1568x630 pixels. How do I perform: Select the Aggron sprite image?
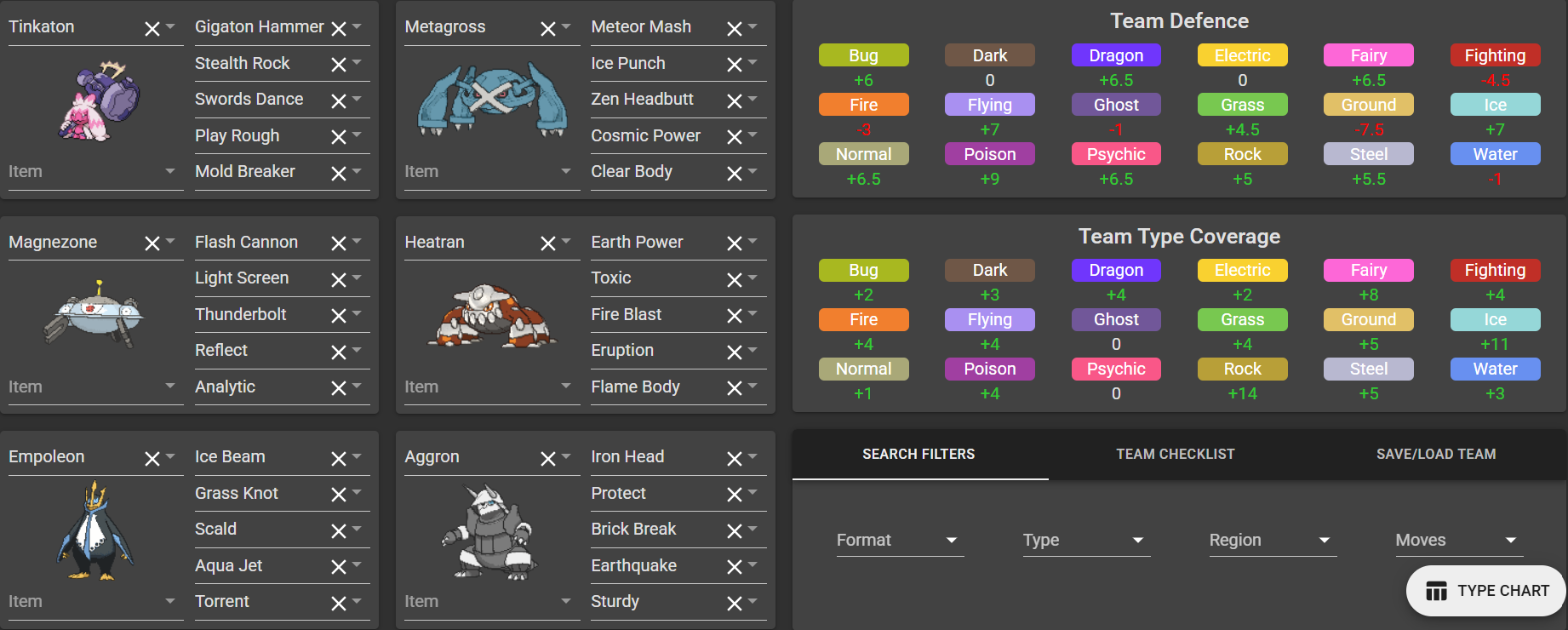point(490,531)
